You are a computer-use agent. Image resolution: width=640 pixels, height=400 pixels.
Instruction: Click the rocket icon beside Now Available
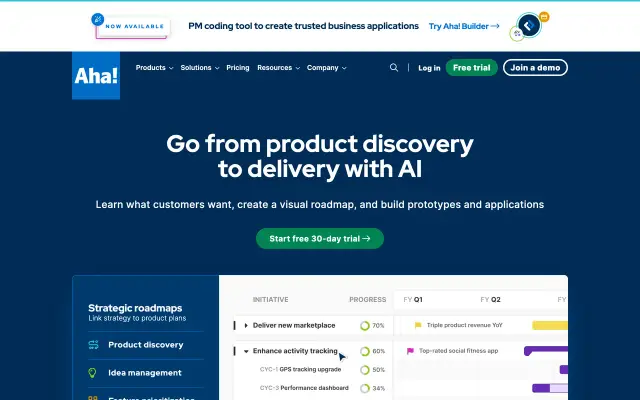point(98,19)
